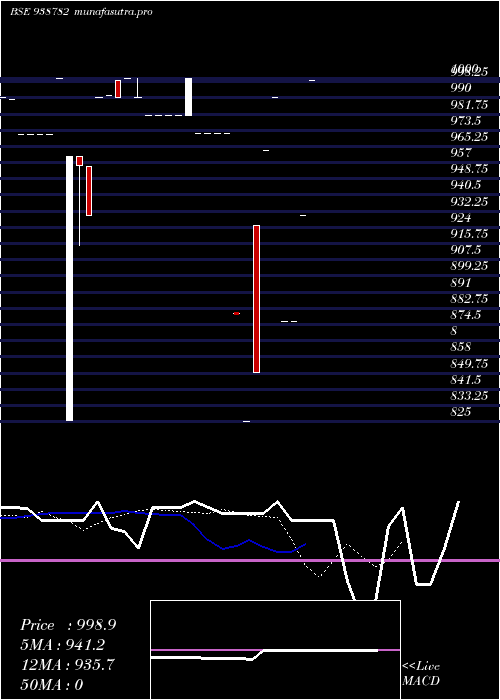Click the tall white candlestick from 825 to 957

point(70,288)
